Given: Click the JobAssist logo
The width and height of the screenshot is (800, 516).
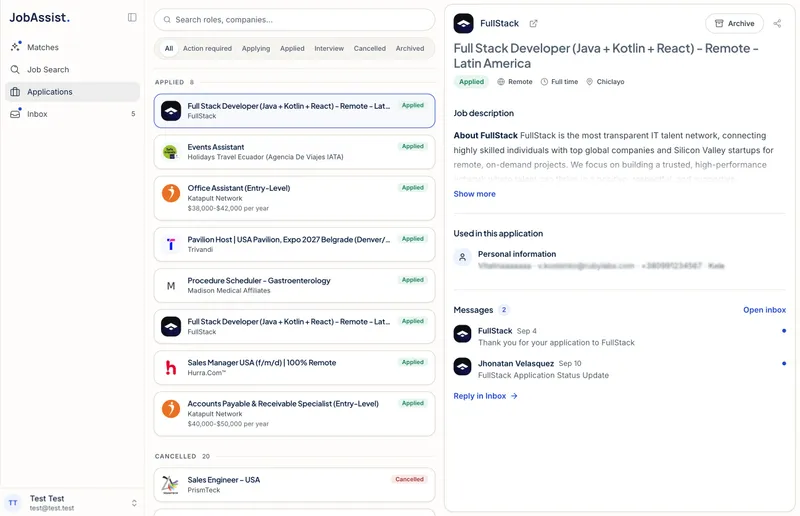Looking at the screenshot, I should 39,17.
